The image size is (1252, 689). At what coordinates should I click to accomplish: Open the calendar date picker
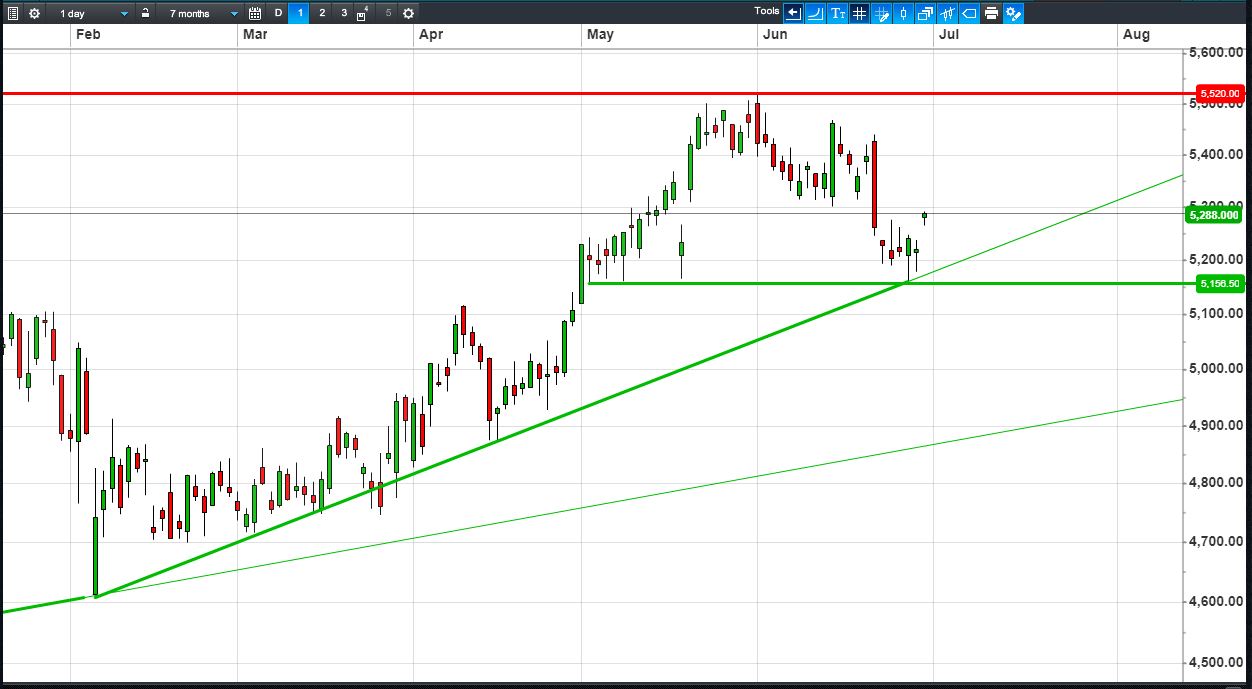tap(255, 13)
